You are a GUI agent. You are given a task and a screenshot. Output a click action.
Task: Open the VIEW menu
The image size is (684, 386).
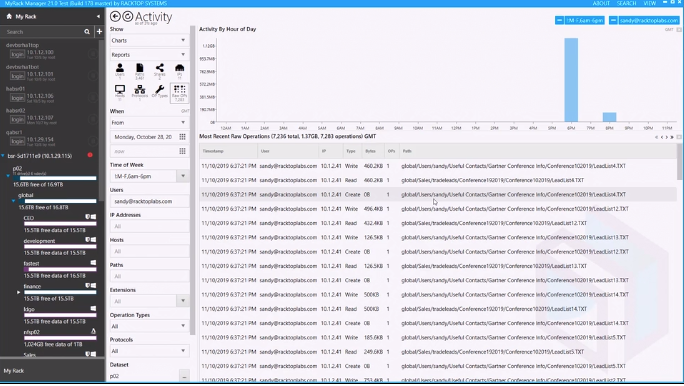click(x=650, y=3)
